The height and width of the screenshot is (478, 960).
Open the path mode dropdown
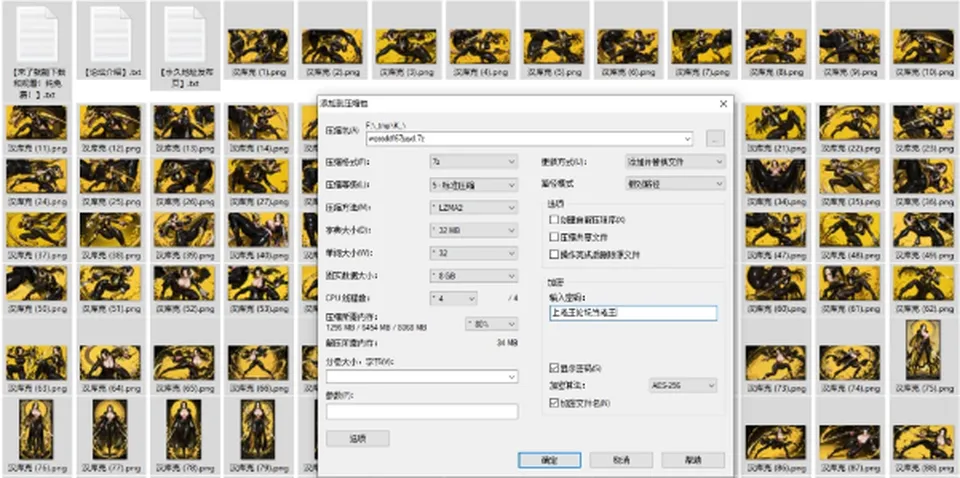coord(675,183)
